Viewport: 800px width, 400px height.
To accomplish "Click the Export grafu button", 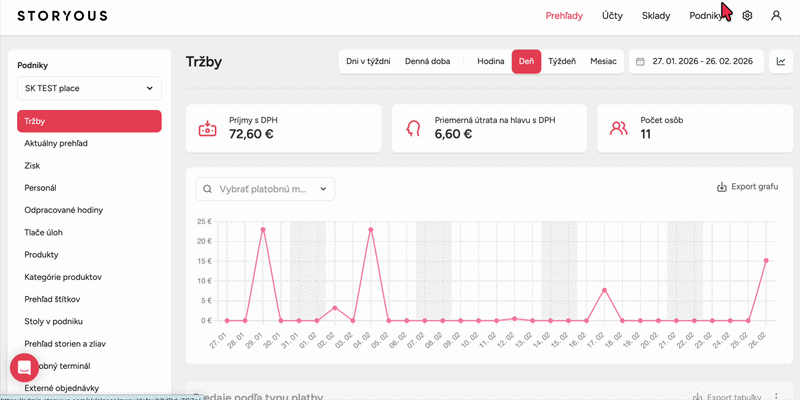I will pyautogui.click(x=747, y=187).
